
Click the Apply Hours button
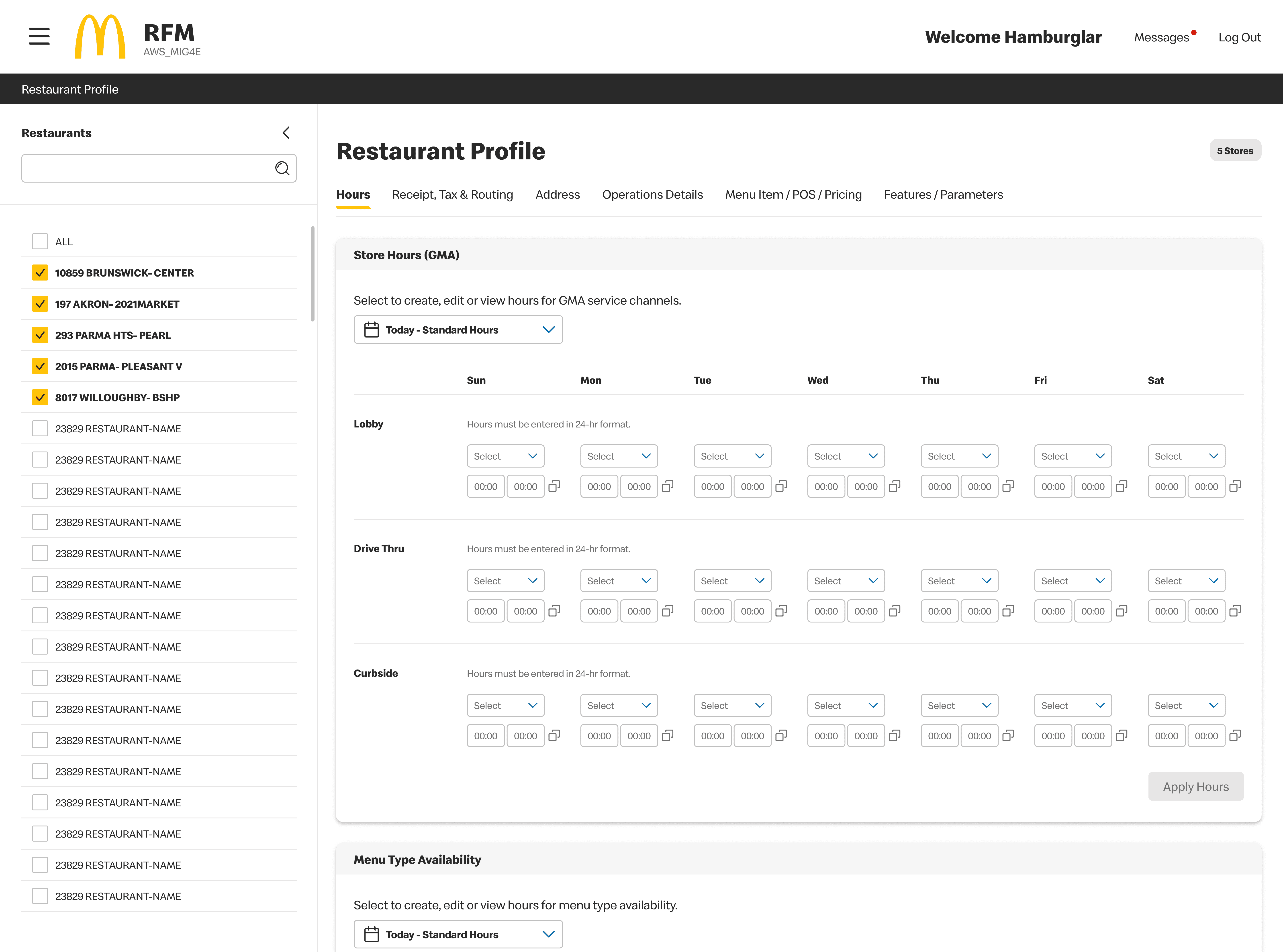[1195, 787]
